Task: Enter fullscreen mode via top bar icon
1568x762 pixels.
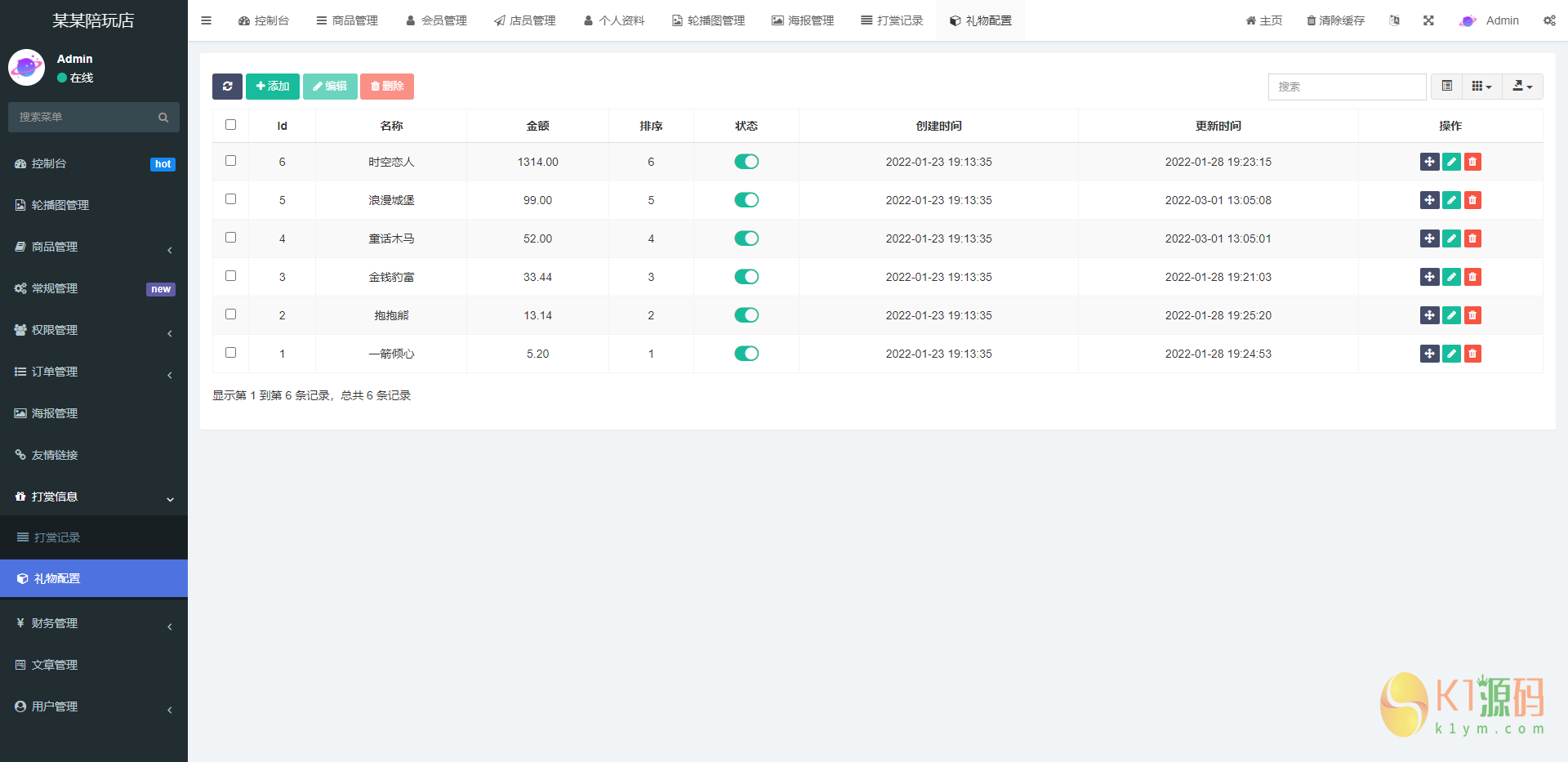Action: click(x=1428, y=20)
